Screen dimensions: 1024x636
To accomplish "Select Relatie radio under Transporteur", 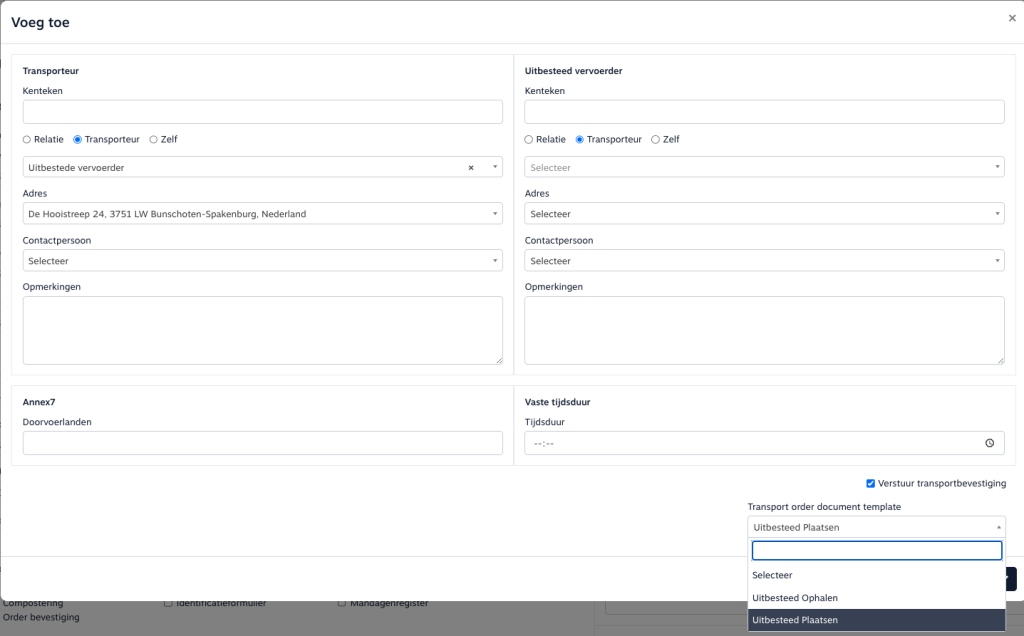I will (28, 140).
